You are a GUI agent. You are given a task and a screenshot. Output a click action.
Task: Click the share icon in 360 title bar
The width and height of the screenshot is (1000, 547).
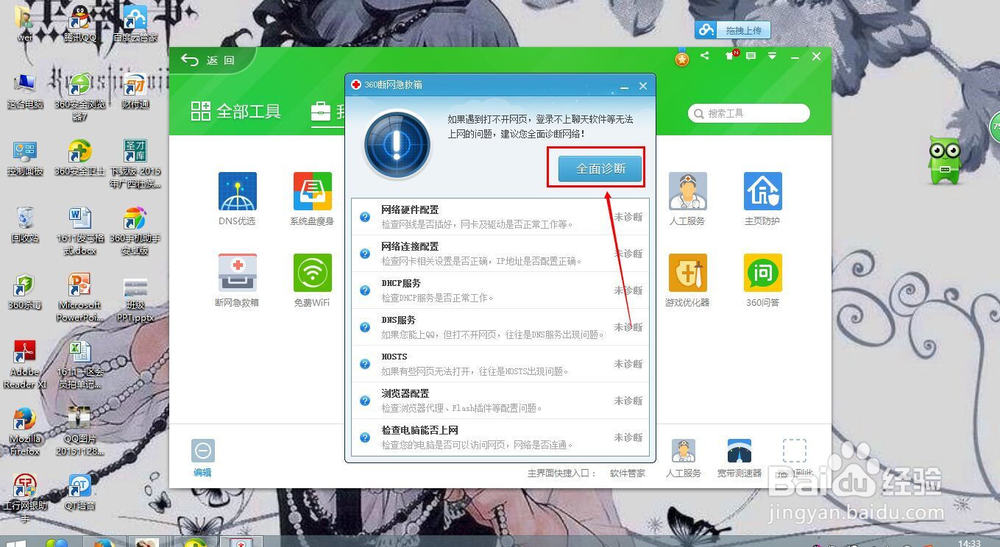click(x=705, y=56)
